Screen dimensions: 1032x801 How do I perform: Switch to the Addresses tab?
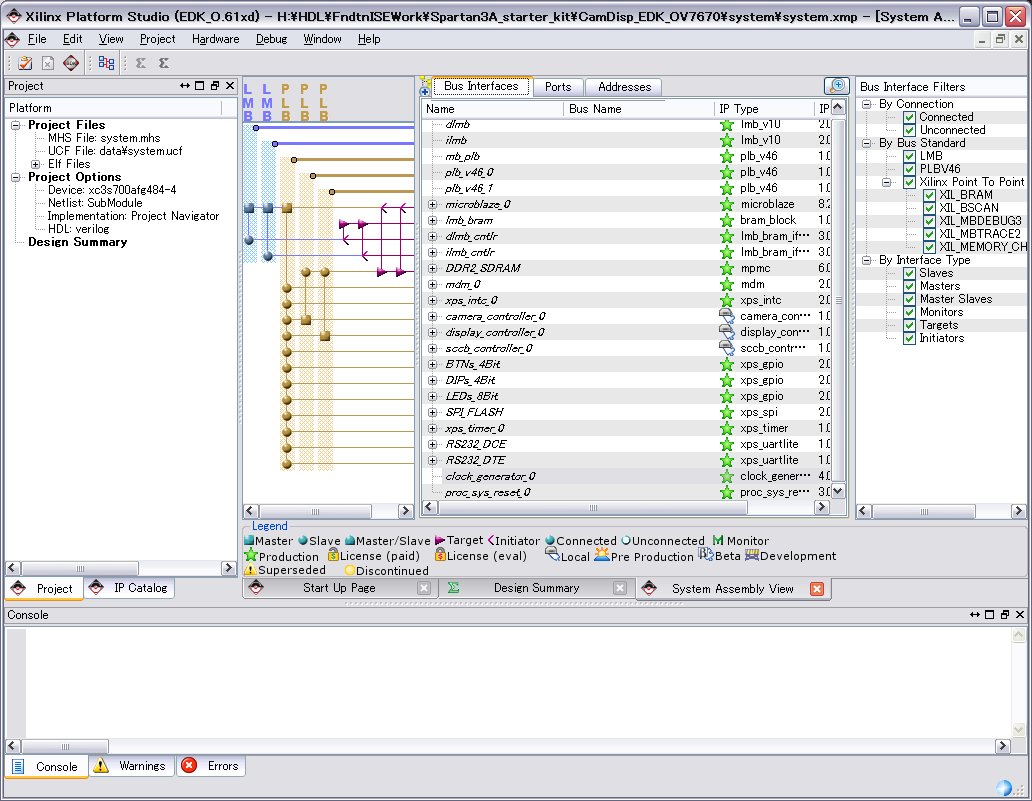(x=624, y=87)
